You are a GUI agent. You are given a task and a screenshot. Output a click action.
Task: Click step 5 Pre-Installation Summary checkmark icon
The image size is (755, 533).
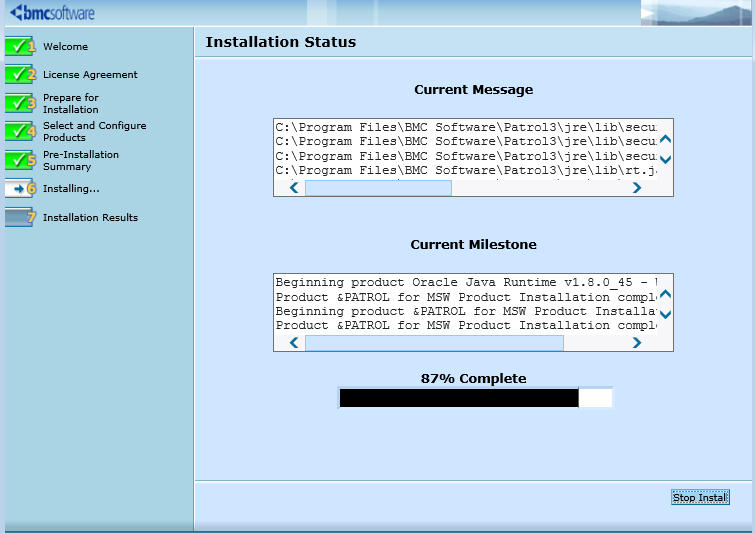click(x=20, y=160)
